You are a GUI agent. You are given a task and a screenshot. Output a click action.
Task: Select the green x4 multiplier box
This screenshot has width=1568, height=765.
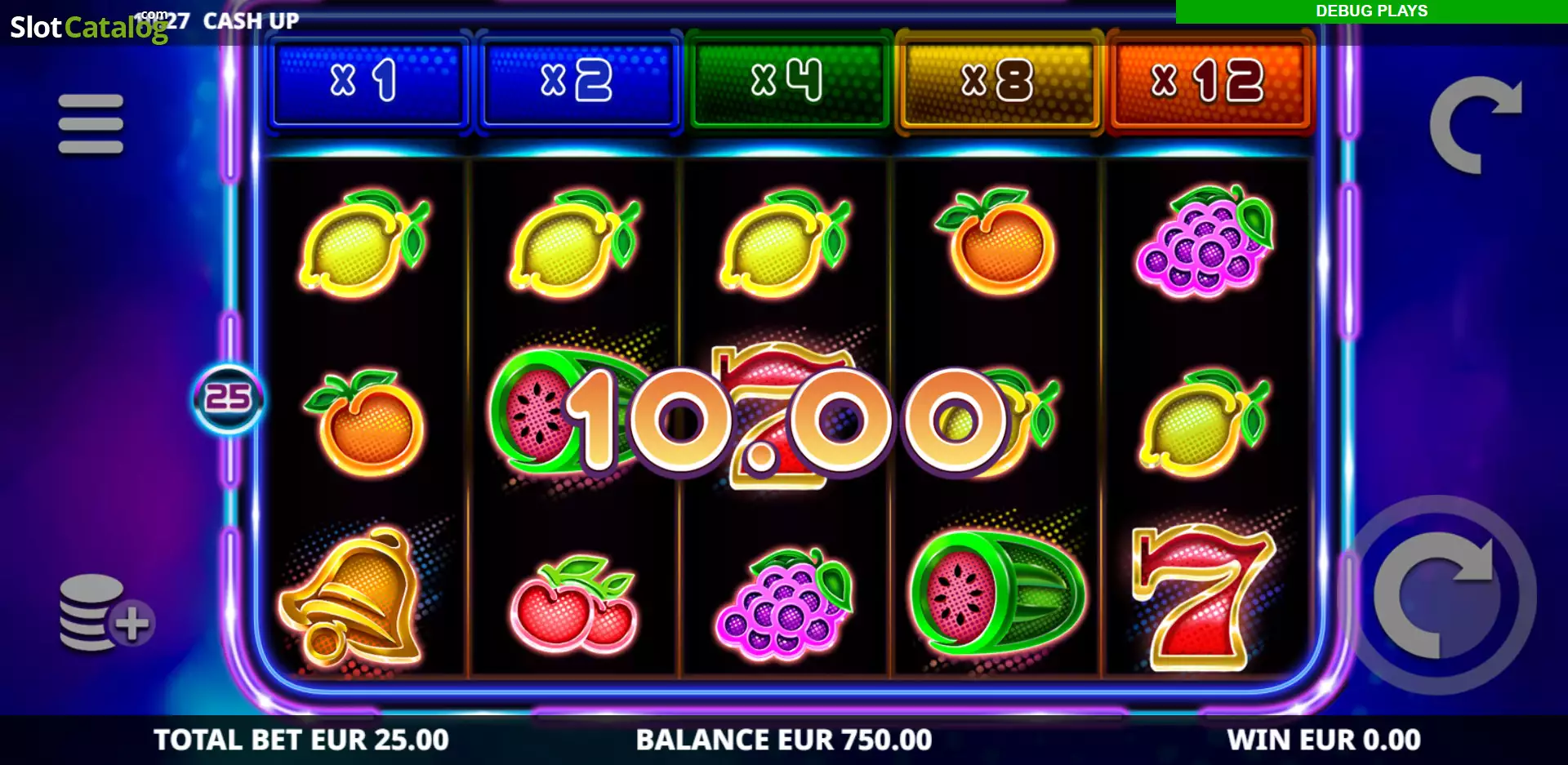pos(788,81)
